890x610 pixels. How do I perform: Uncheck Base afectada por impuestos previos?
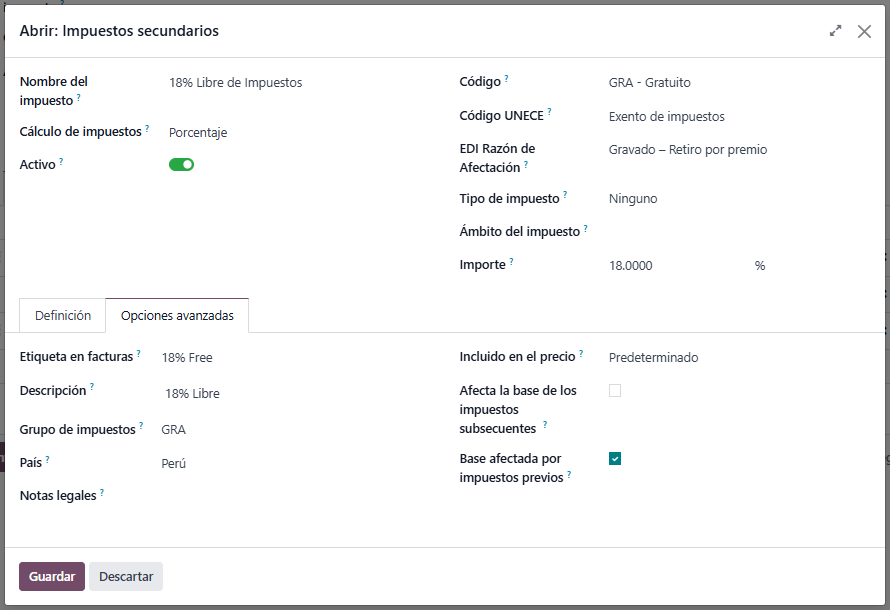pyautogui.click(x=615, y=459)
